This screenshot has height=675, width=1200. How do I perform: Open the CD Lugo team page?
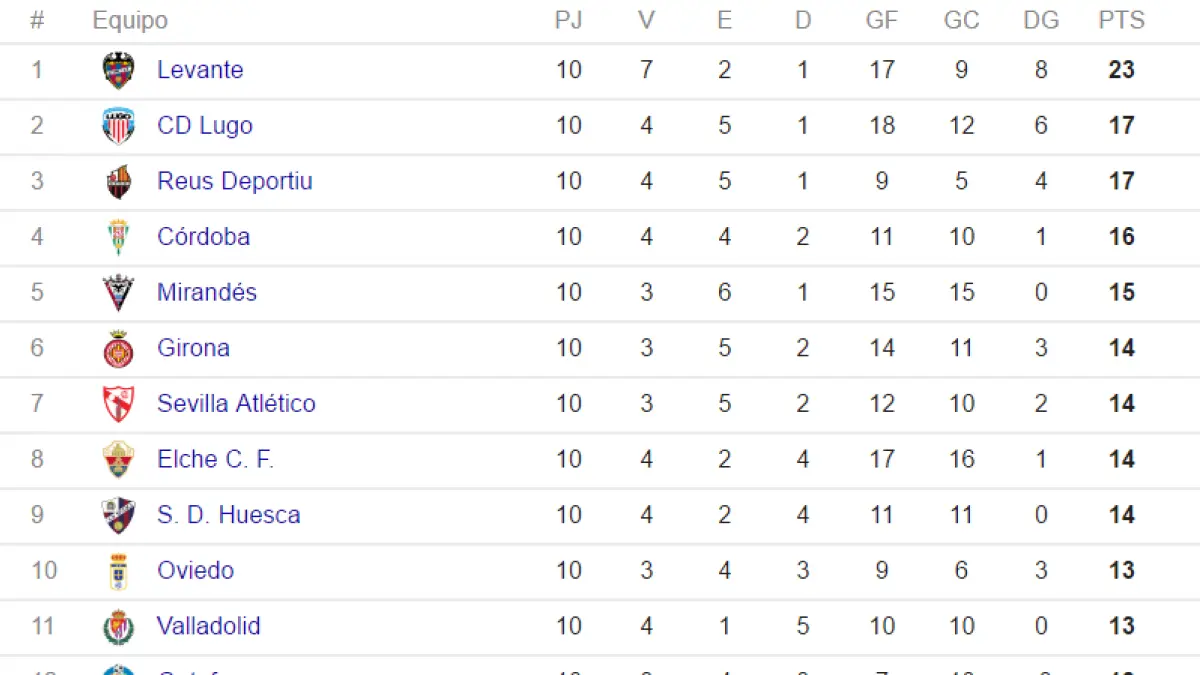tap(205, 126)
